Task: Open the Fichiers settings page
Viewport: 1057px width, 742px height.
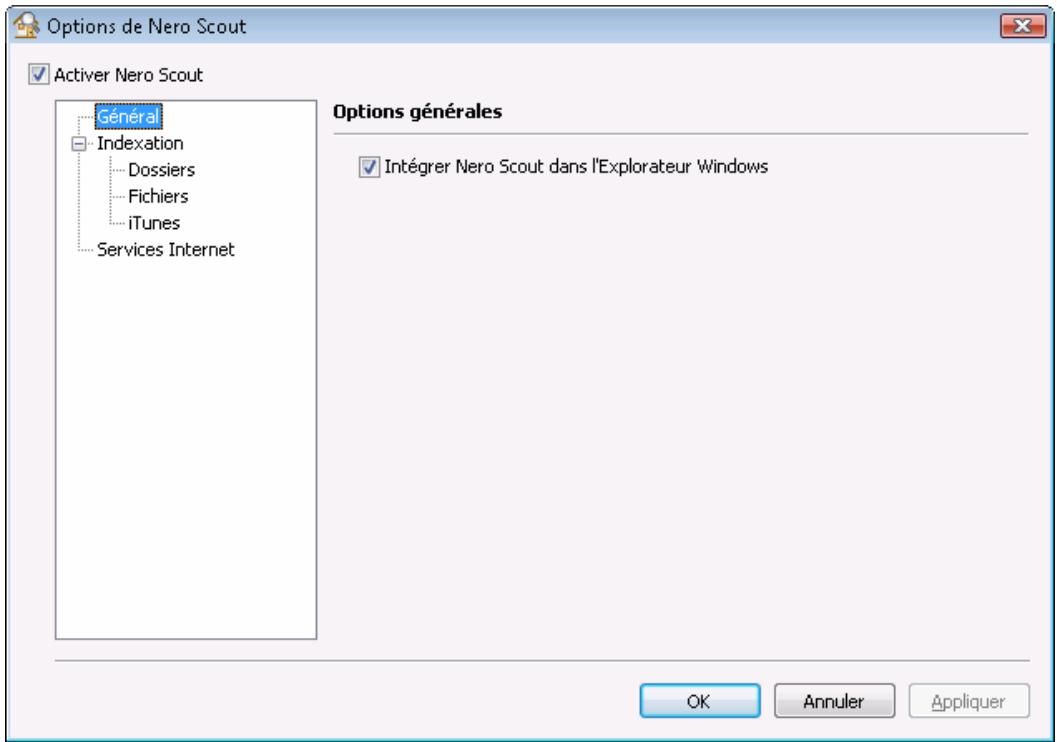Action: coord(158,196)
